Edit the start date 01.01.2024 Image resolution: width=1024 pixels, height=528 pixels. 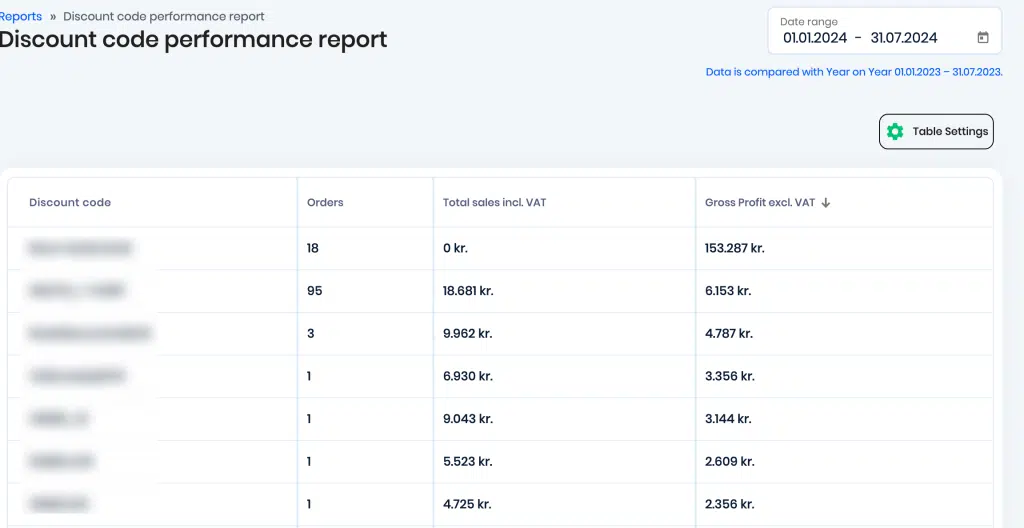click(x=815, y=38)
